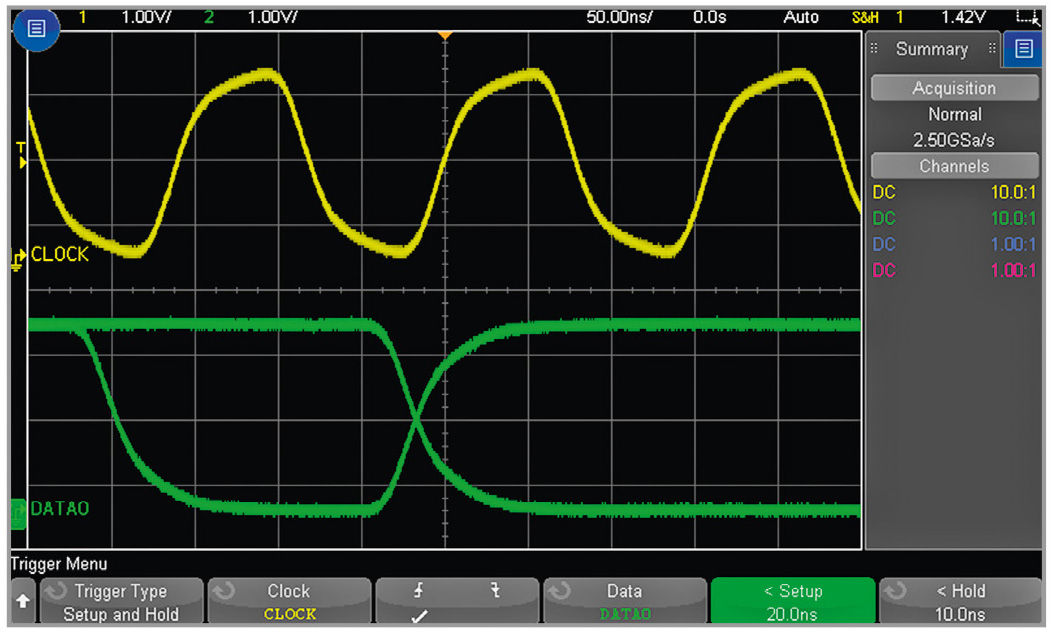Open the Clock source softkey

coord(289,603)
